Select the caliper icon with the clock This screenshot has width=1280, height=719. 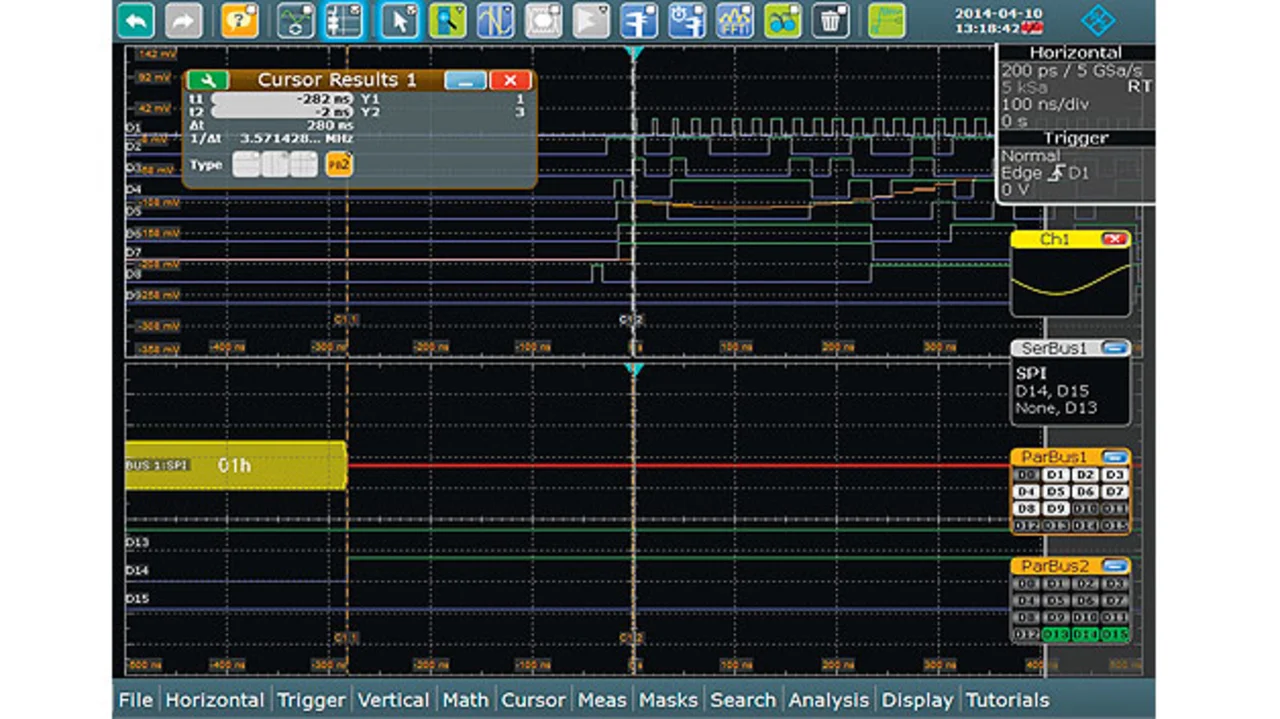point(687,20)
